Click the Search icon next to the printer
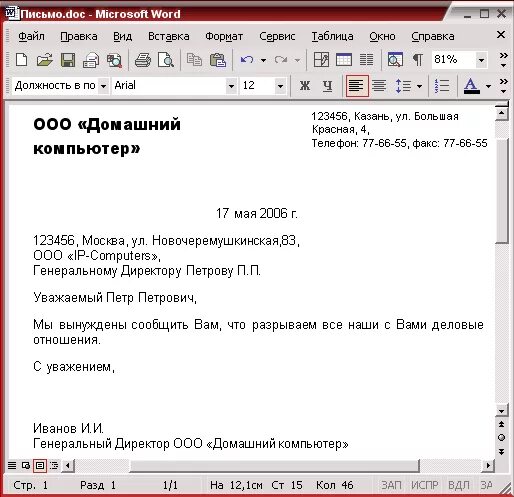Screen dimensions: 514x497 pos(114,60)
